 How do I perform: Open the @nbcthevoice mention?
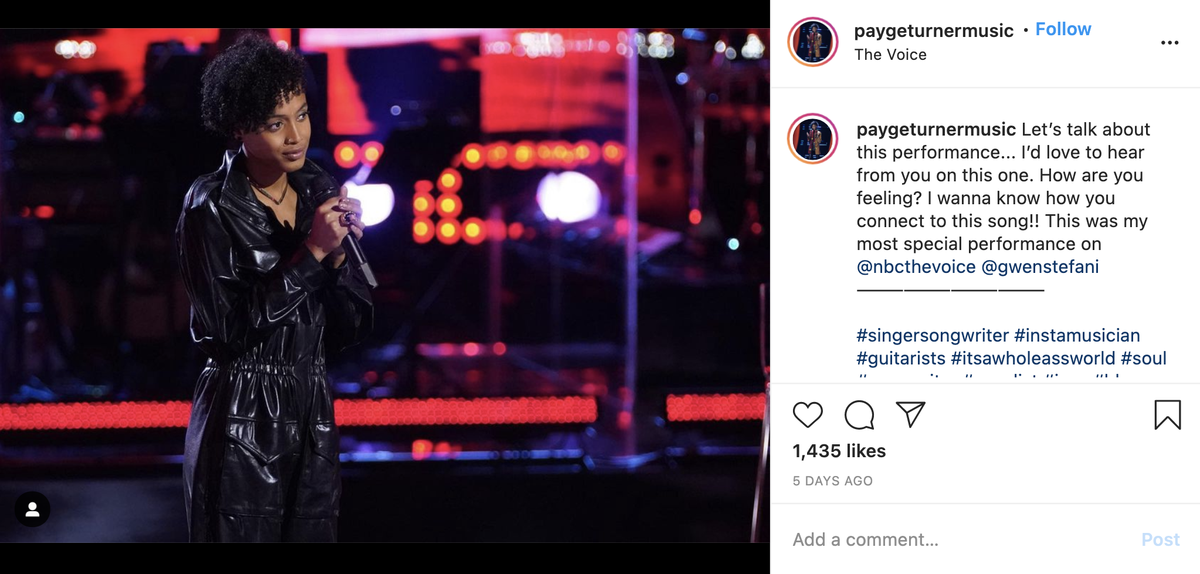point(915,267)
